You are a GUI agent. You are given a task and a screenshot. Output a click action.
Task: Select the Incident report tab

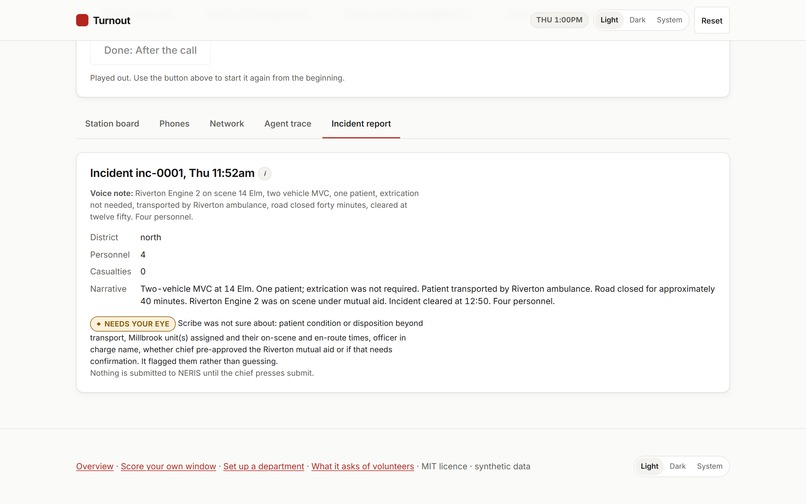(x=361, y=124)
